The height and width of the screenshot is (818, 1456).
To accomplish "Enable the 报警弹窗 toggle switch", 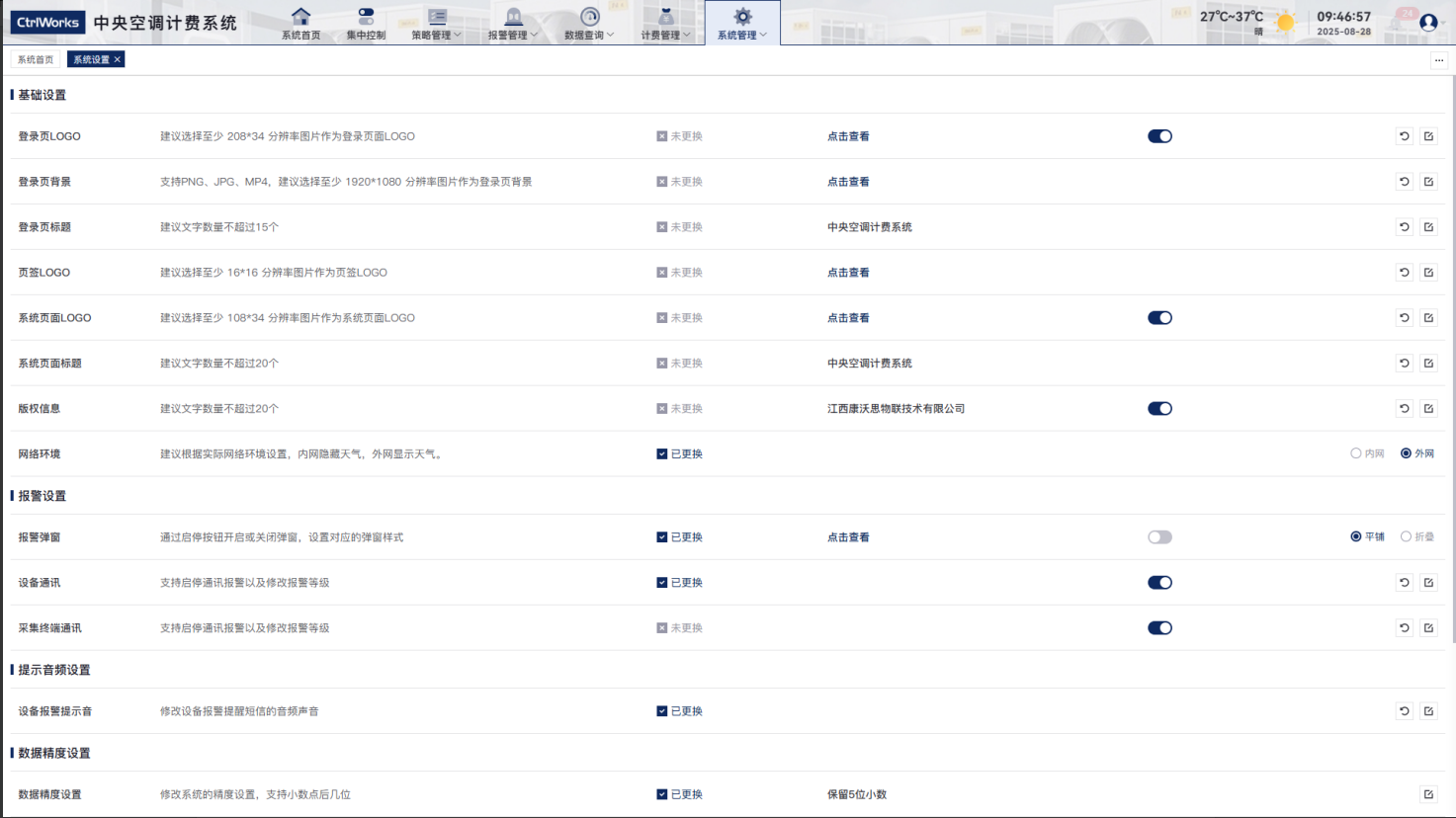I will coord(1159,537).
